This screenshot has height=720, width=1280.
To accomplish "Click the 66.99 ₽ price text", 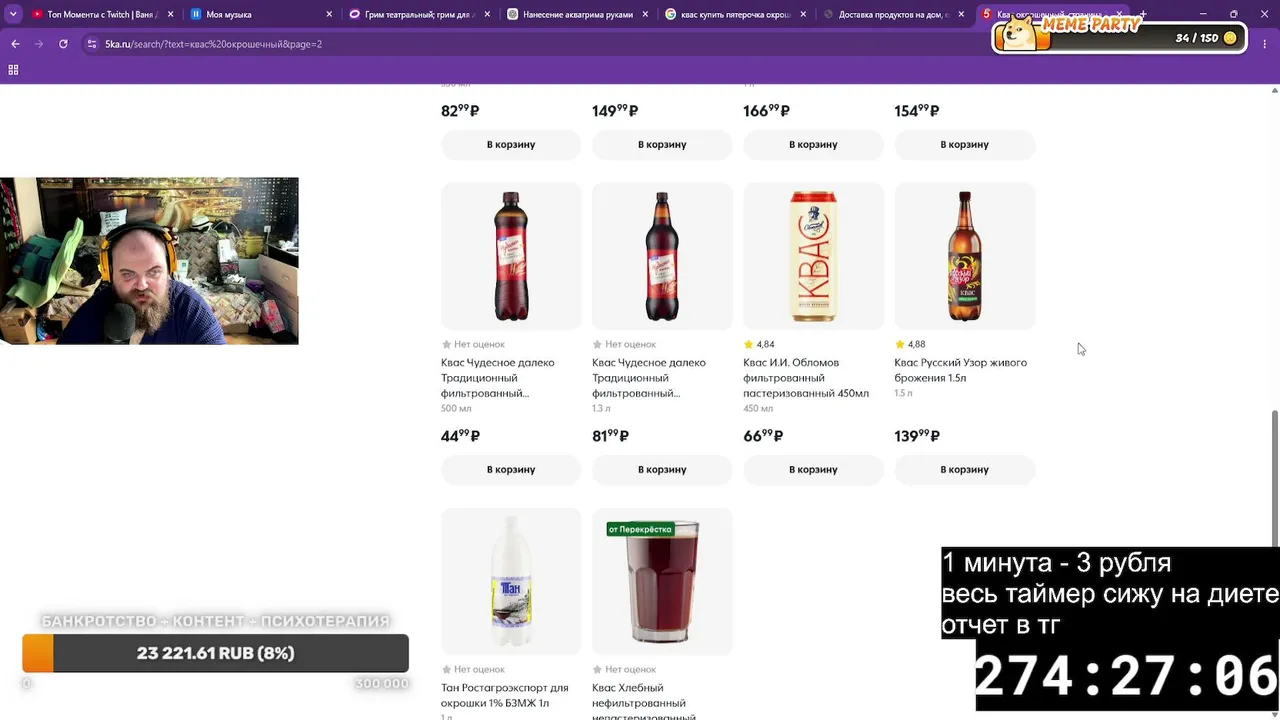I will (x=763, y=436).
